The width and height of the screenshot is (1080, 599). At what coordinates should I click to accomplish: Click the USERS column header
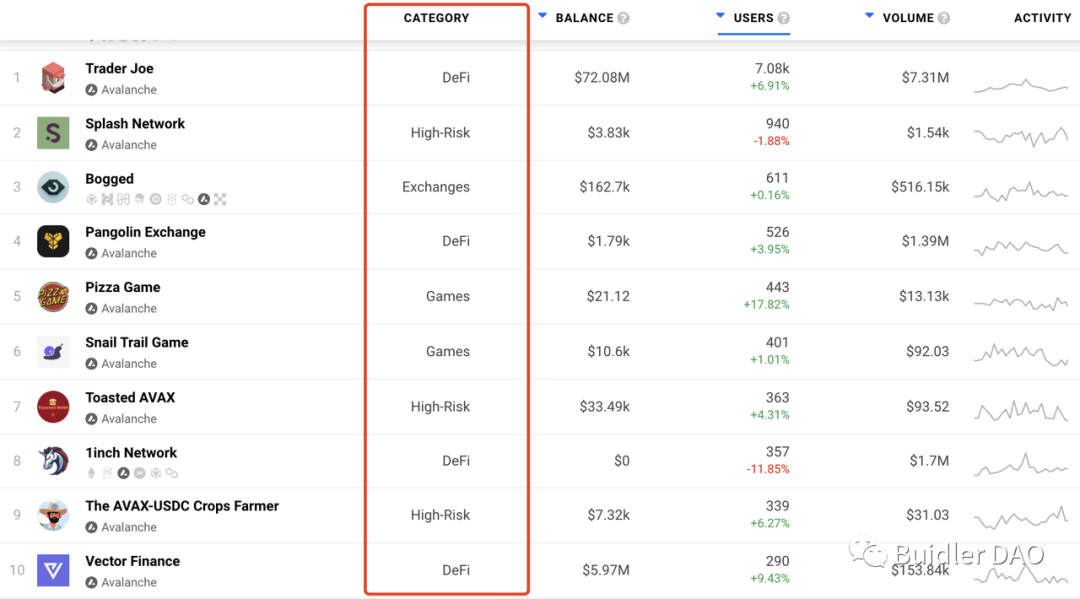(754, 19)
